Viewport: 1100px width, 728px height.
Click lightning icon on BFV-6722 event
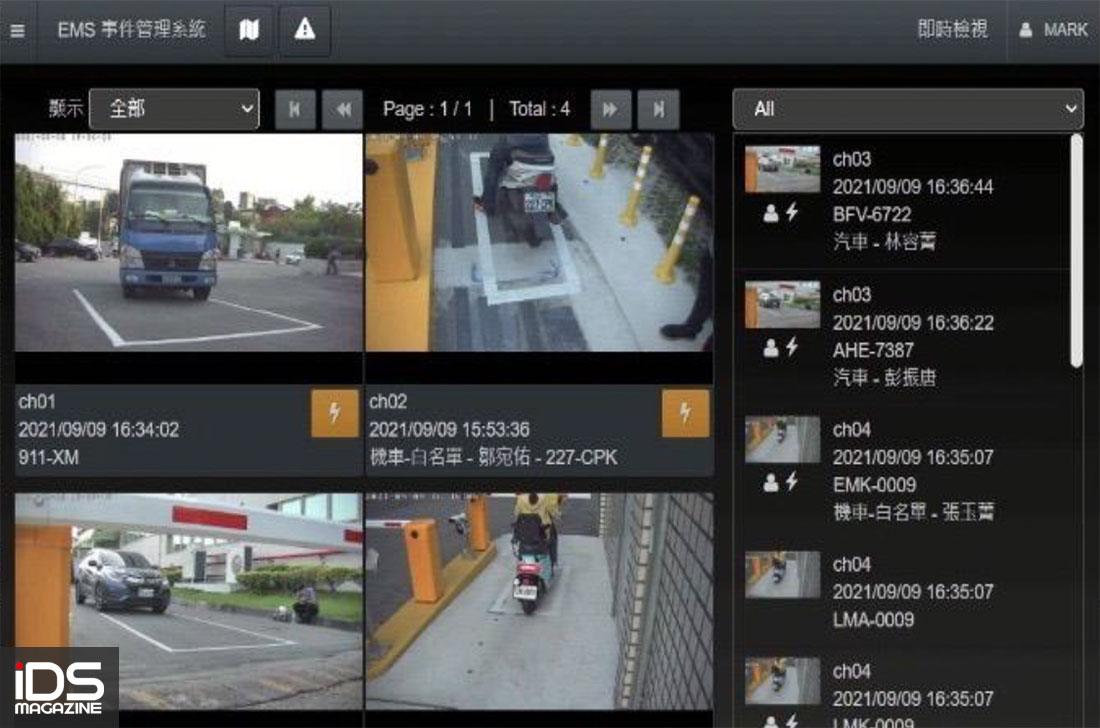click(x=792, y=212)
